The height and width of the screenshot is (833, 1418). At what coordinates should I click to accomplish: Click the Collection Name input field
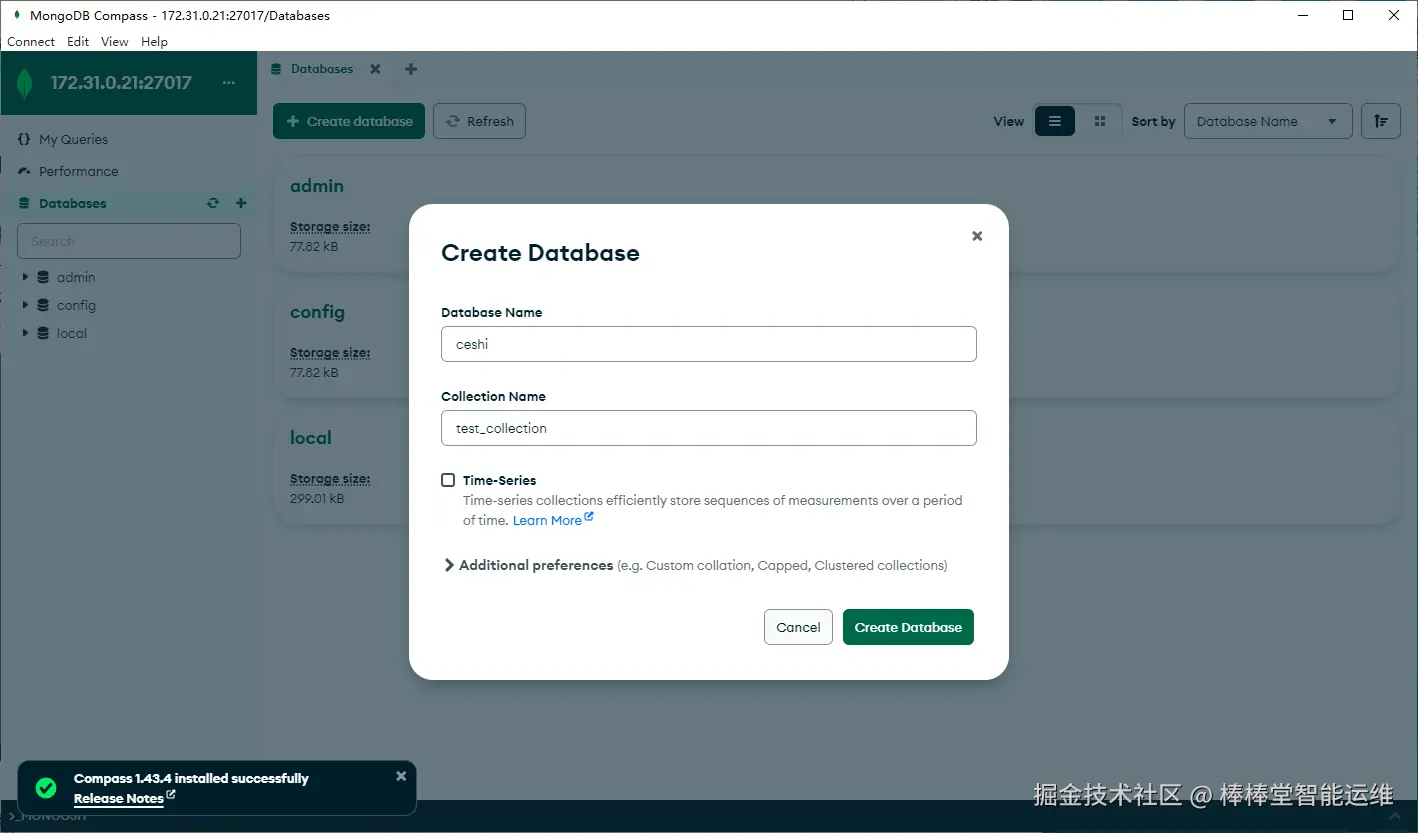click(x=709, y=428)
